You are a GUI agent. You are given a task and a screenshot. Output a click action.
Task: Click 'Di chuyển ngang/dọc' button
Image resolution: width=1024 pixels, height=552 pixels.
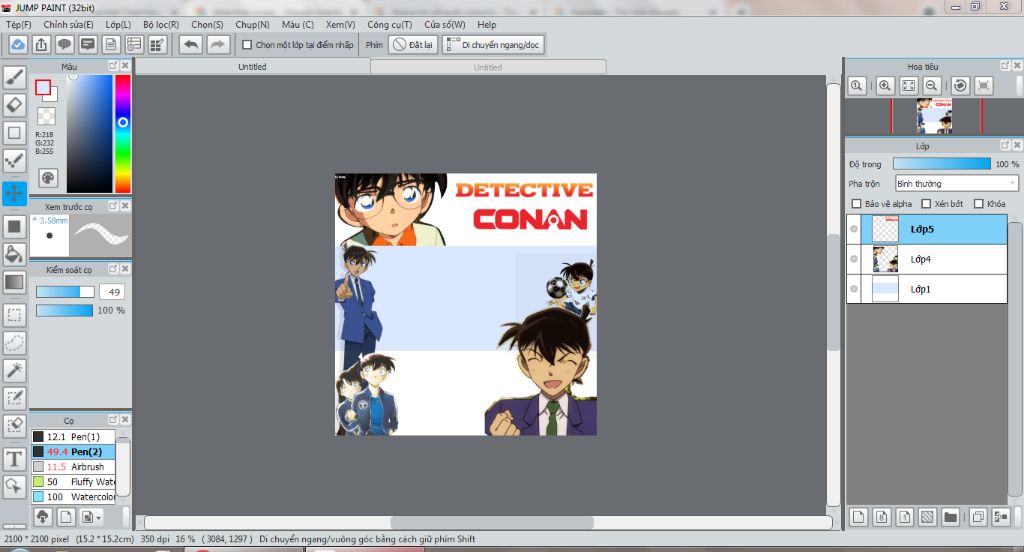pos(493,44)
